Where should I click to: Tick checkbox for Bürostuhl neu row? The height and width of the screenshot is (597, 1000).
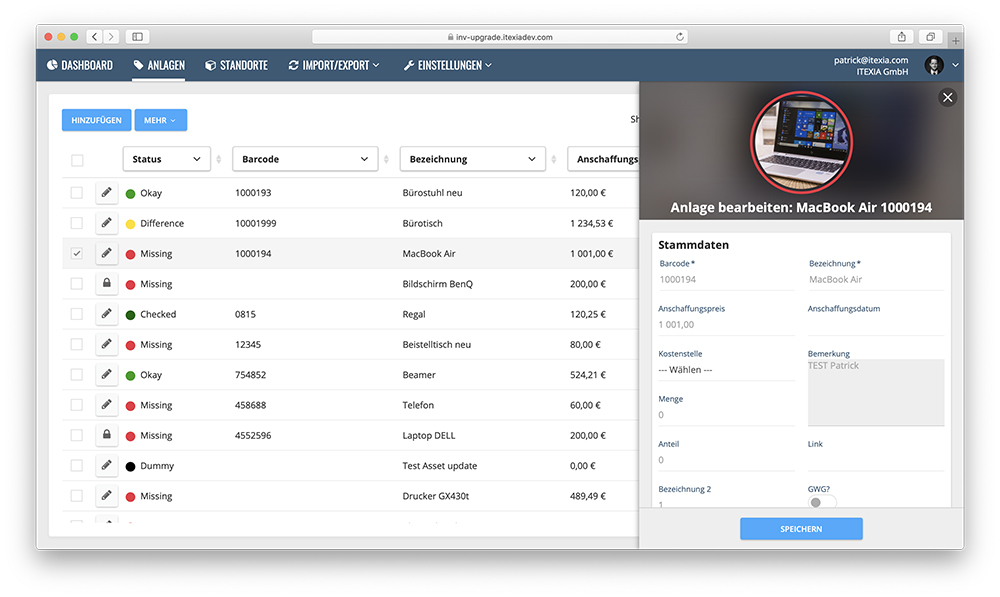(77, 193)
